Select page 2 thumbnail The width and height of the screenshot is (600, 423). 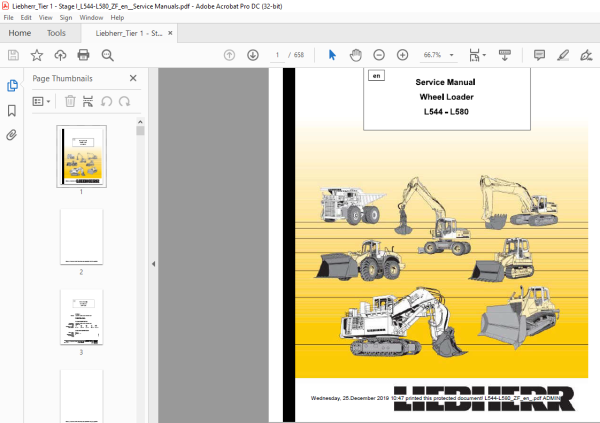(x=82, y=237)
